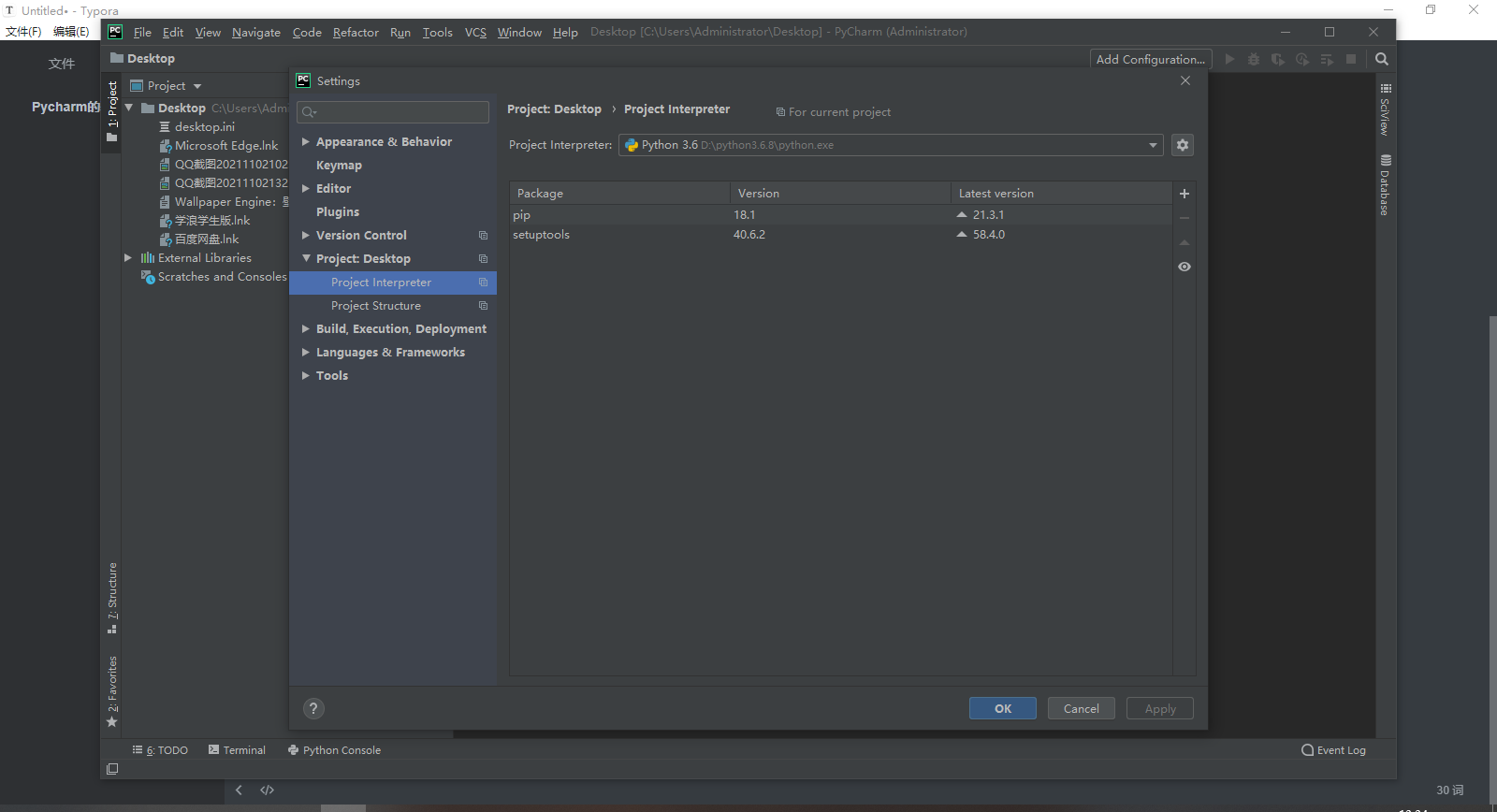This screenshot has height=812, width=1497.
Task: Open the 7: Structure tool window tab
Action: 112,598
